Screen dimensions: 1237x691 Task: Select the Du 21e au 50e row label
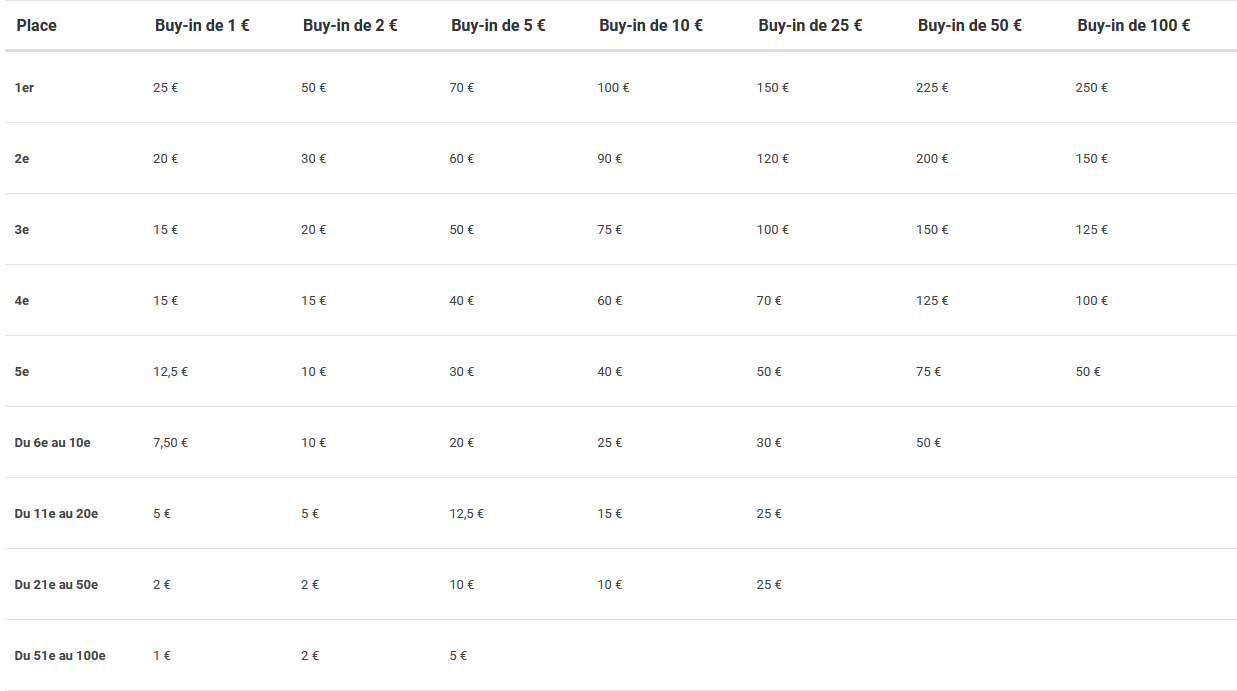pos(56,585)
